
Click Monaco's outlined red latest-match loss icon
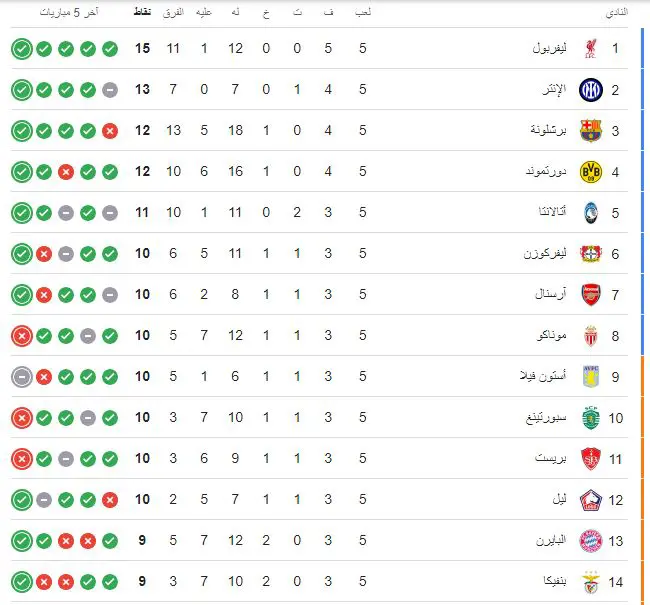[22, 336]
